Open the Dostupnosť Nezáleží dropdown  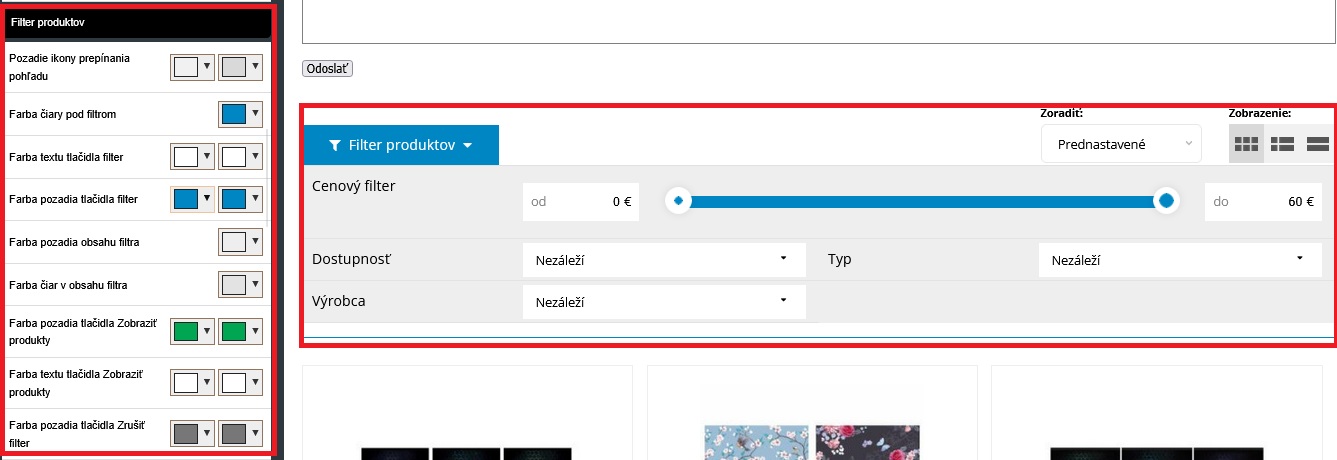(x=664, y=260)
